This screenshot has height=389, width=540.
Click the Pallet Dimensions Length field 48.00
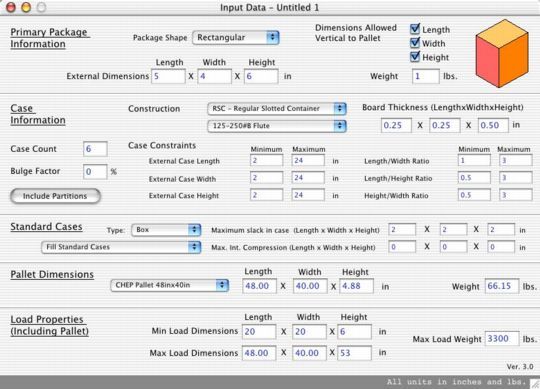pyautogui.click(x=259, y=286)
